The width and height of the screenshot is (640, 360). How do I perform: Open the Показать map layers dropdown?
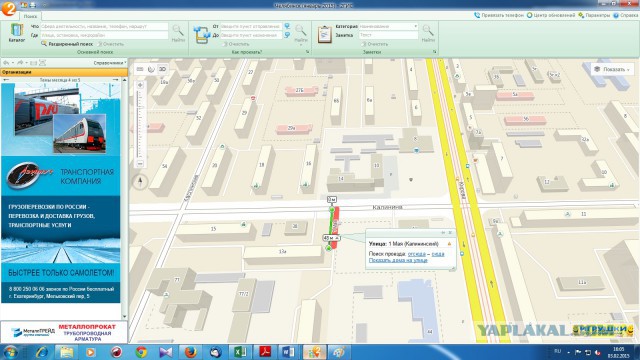point(612,69)
